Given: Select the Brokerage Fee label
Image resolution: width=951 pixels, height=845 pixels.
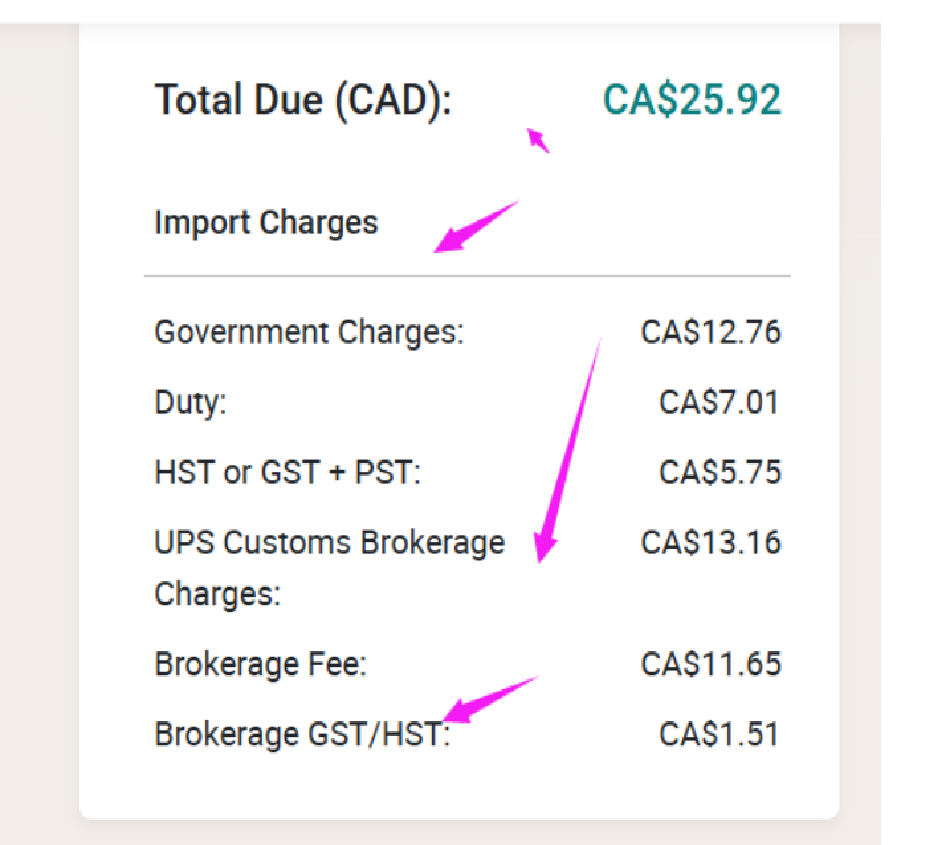Looking at the screenshot, I should (x=261, y=664).
